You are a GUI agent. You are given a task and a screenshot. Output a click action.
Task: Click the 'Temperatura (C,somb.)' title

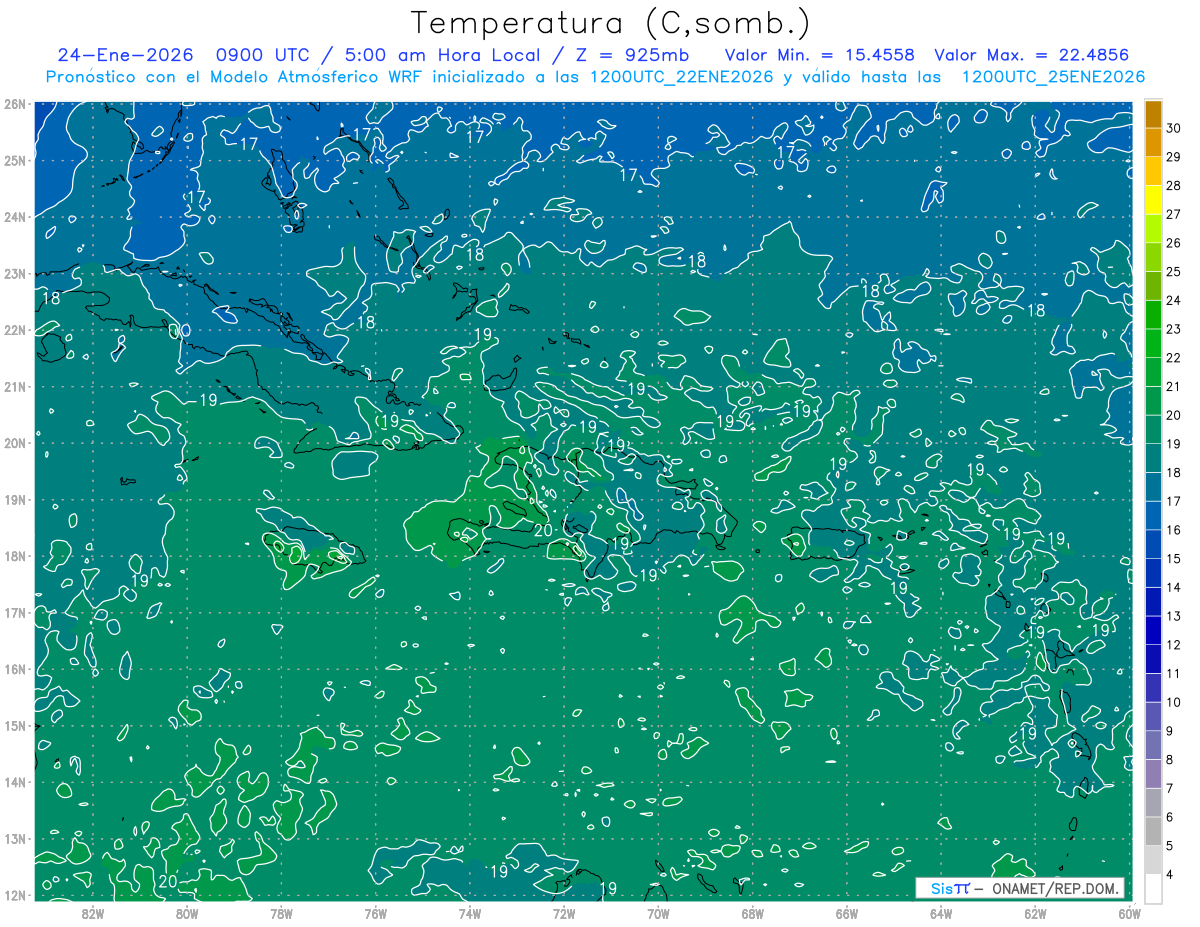(611, 23)
